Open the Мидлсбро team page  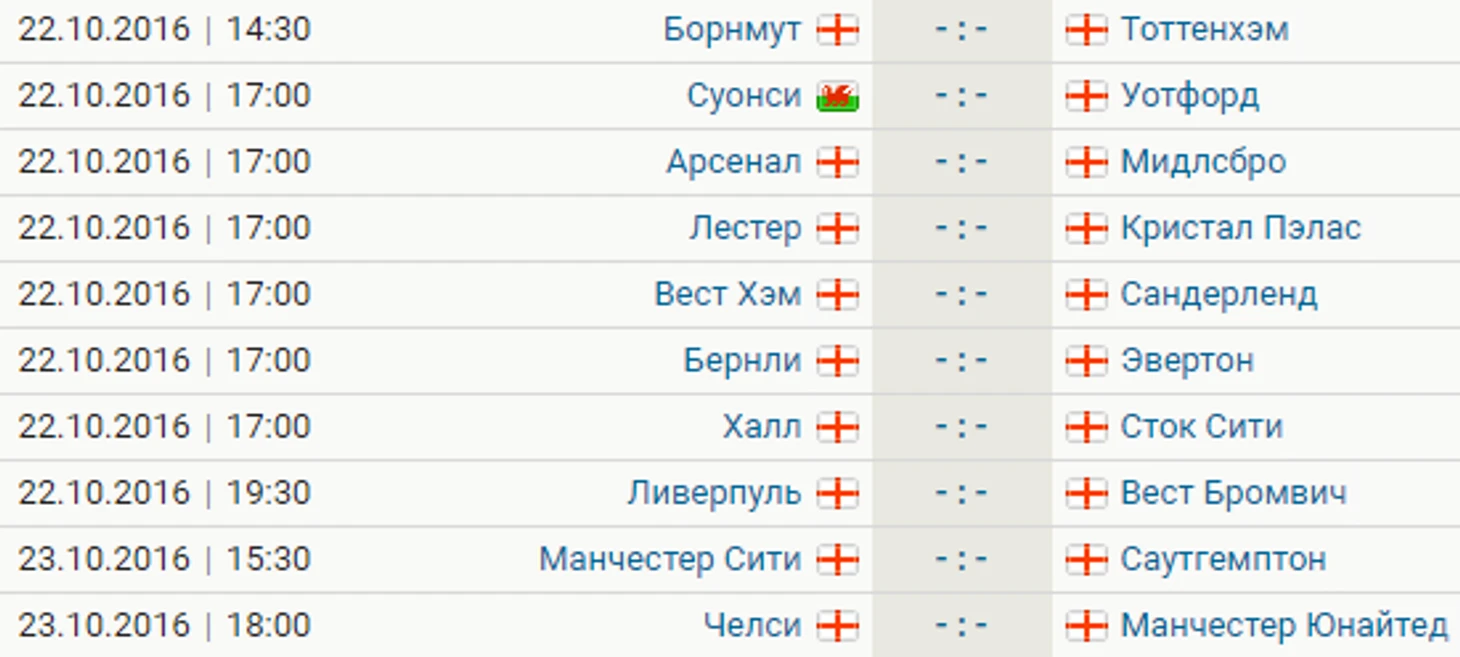click(x=1203, y=162)
